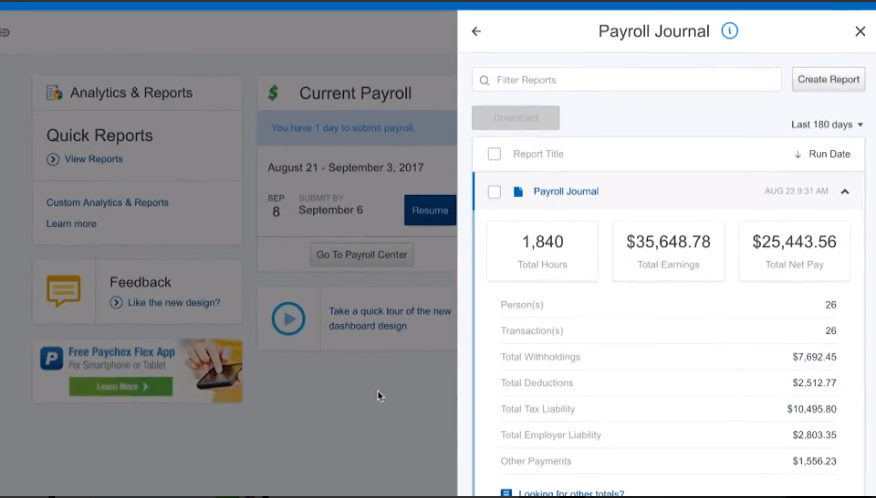This screenshot has height=498, width=876.
Task: Click the Payroll Journal document icon
Action: coord(518,191)
